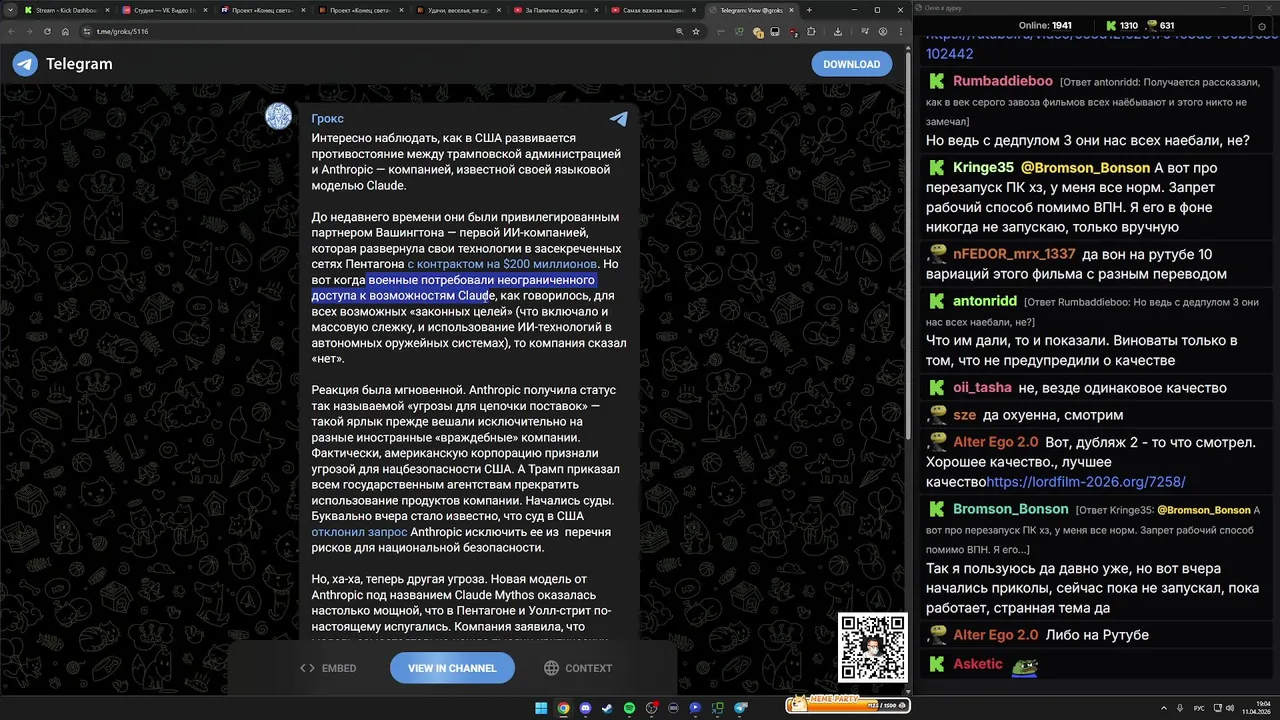
Task: Reload the page with refresh icon
Action: click(x=47, y=31)
